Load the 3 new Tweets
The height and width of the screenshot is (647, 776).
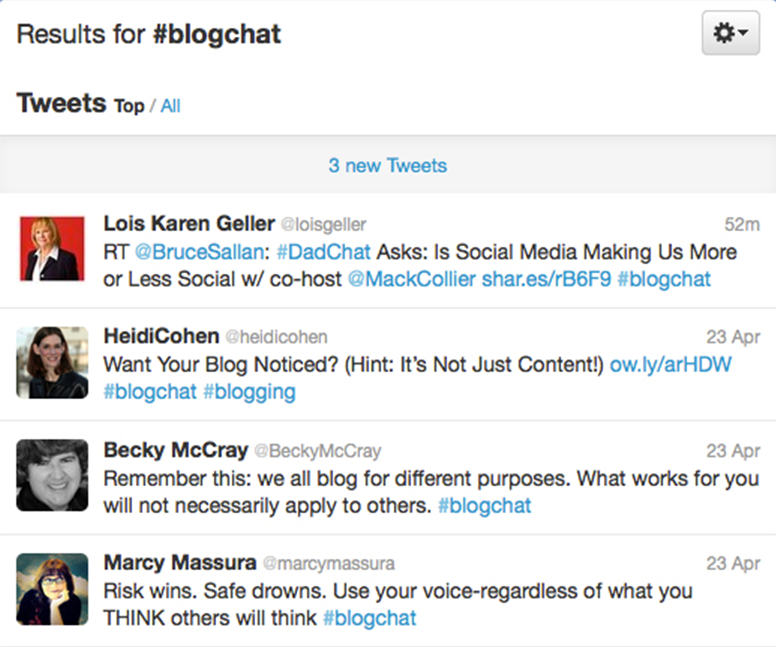pos(388,165)
